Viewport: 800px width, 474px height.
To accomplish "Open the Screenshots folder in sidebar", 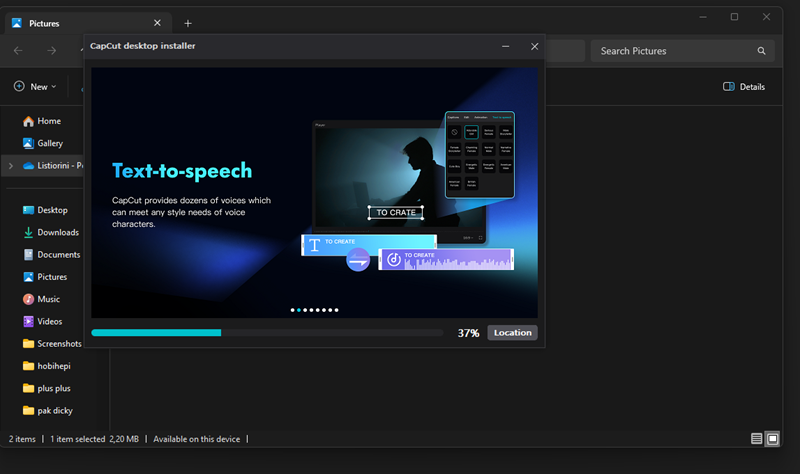I will click(x=58, y=343).
